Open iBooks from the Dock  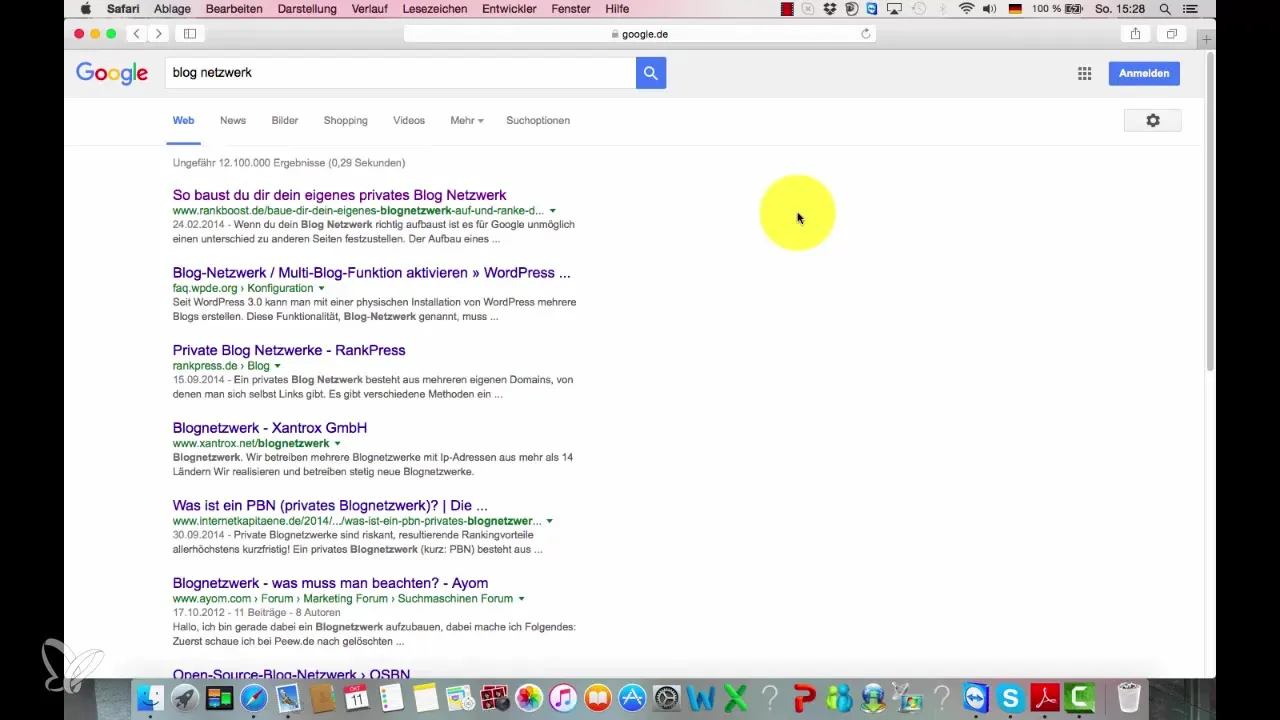click(598, 698)
